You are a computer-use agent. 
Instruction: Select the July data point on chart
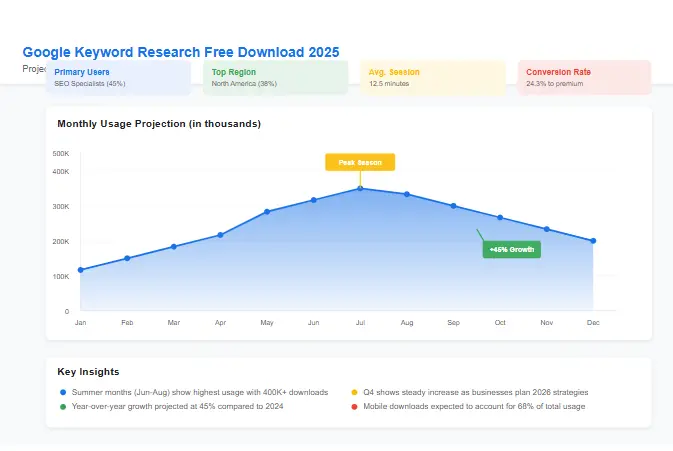click(360, 188)
